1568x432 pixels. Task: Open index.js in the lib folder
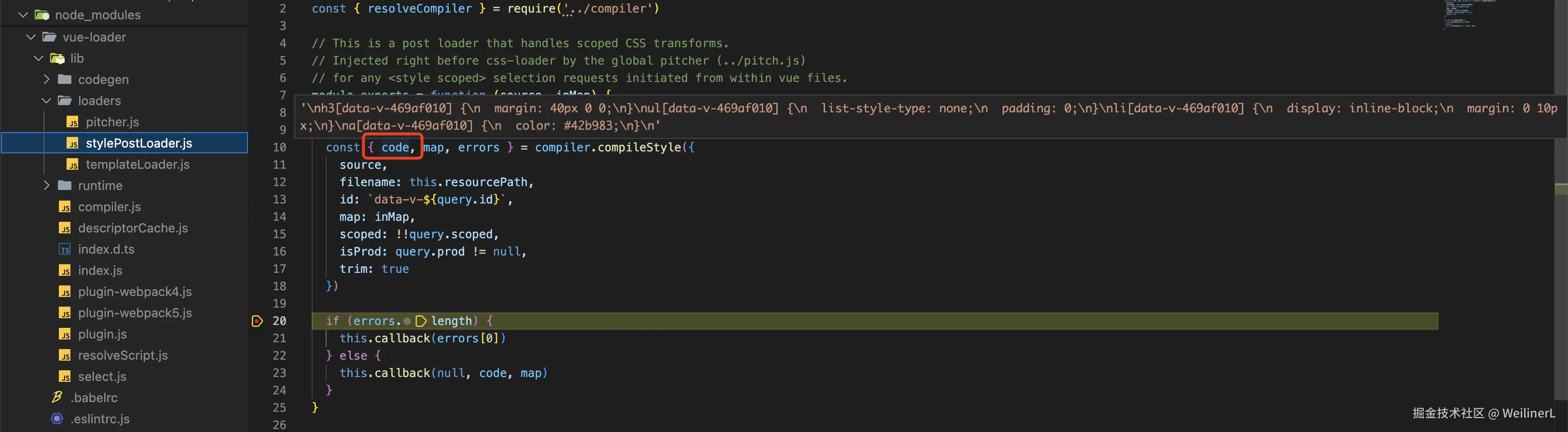point(100,270)
